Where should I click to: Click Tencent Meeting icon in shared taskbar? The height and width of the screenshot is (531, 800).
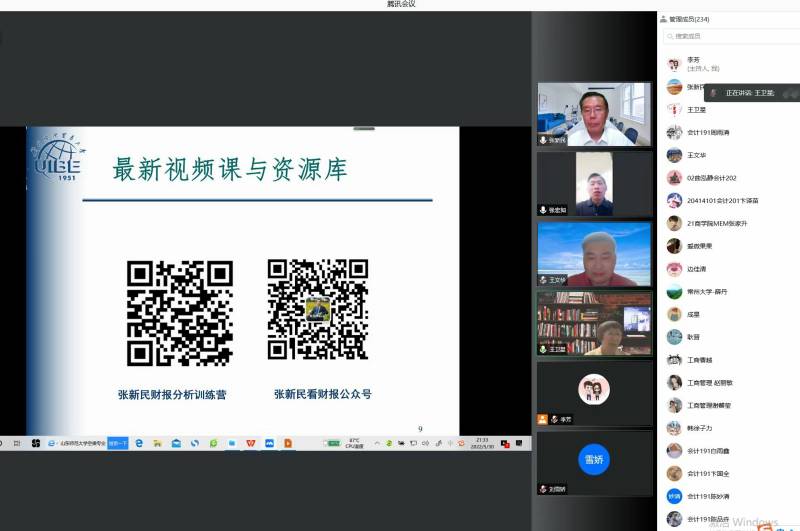point(269,443)
